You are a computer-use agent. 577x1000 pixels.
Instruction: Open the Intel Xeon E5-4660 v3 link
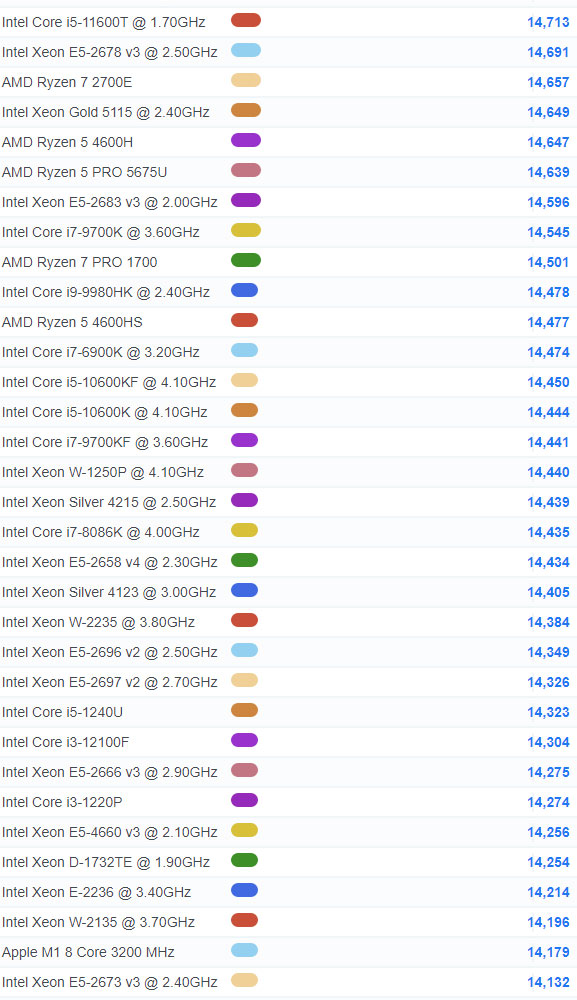(110, 832)
